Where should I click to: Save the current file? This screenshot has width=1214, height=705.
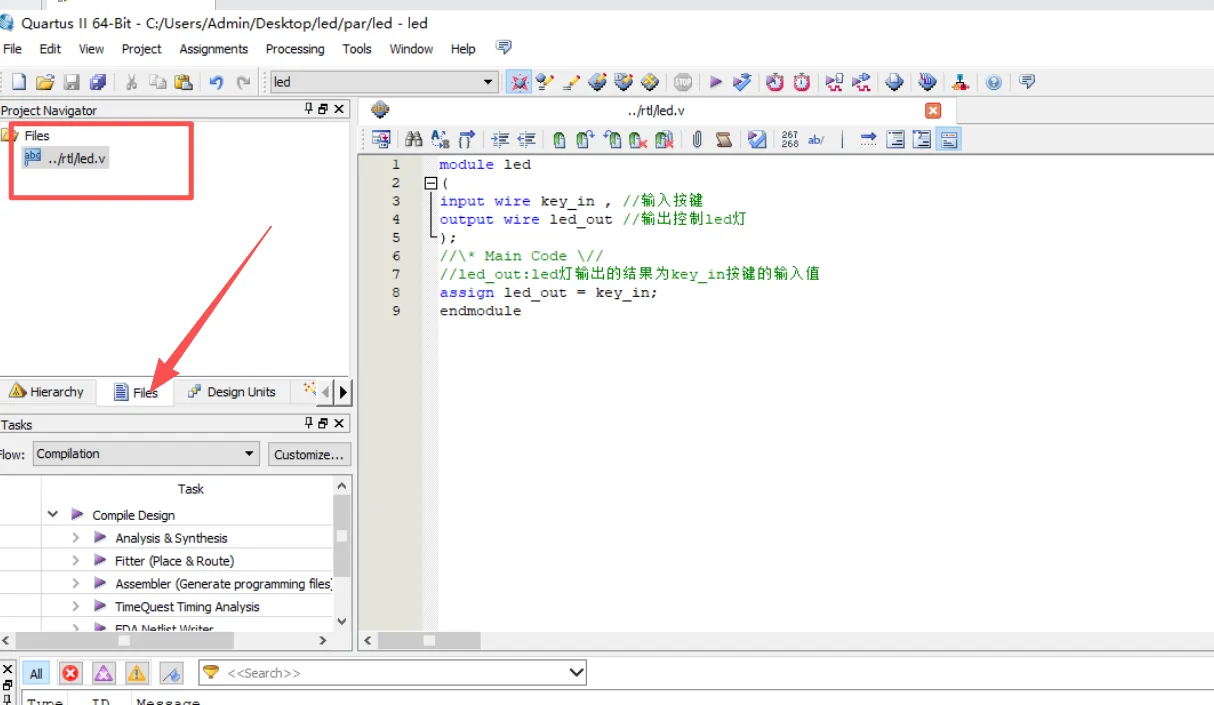71,82
